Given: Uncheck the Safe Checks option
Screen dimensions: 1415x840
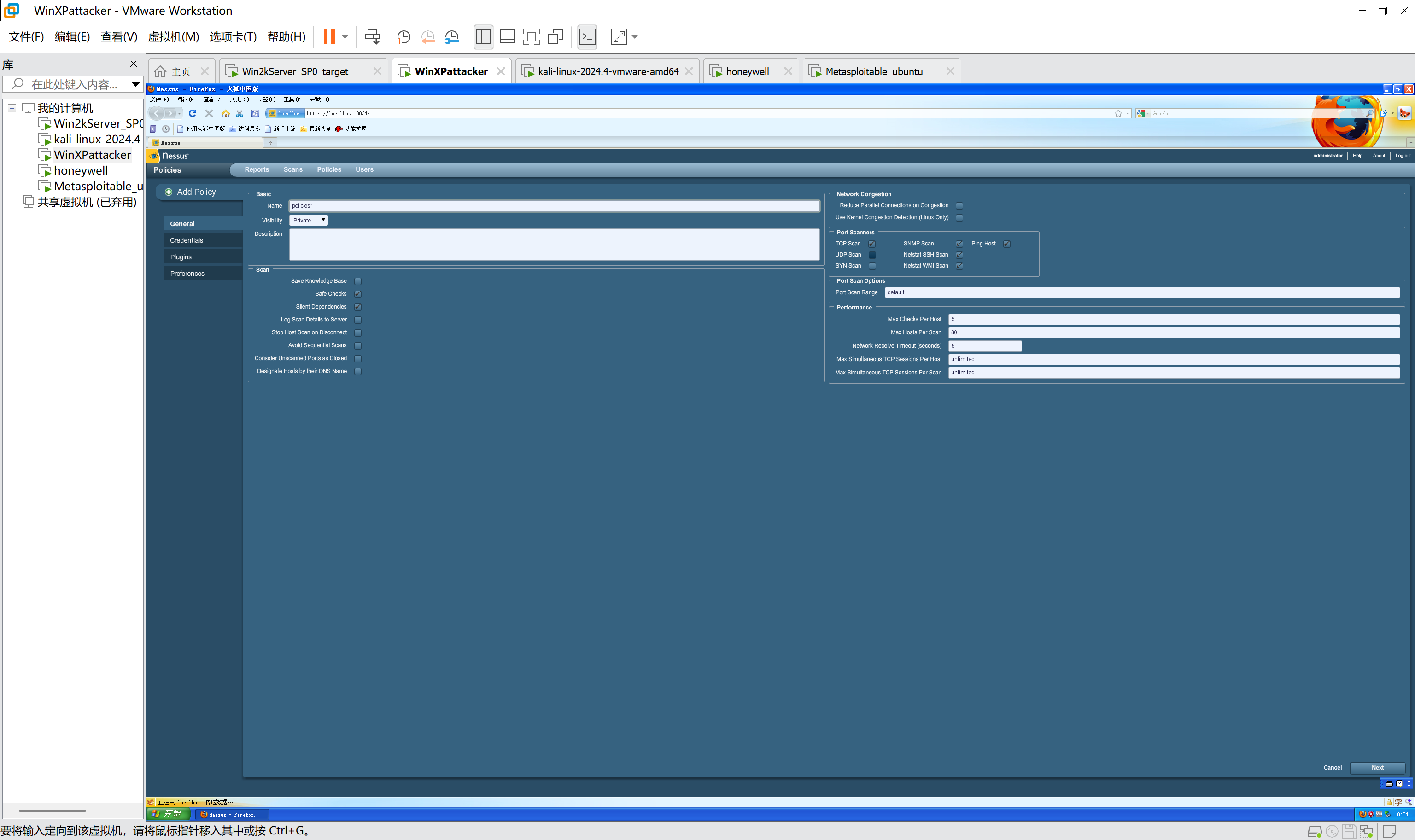Looking at the screenshot, I should click(358, 294).
